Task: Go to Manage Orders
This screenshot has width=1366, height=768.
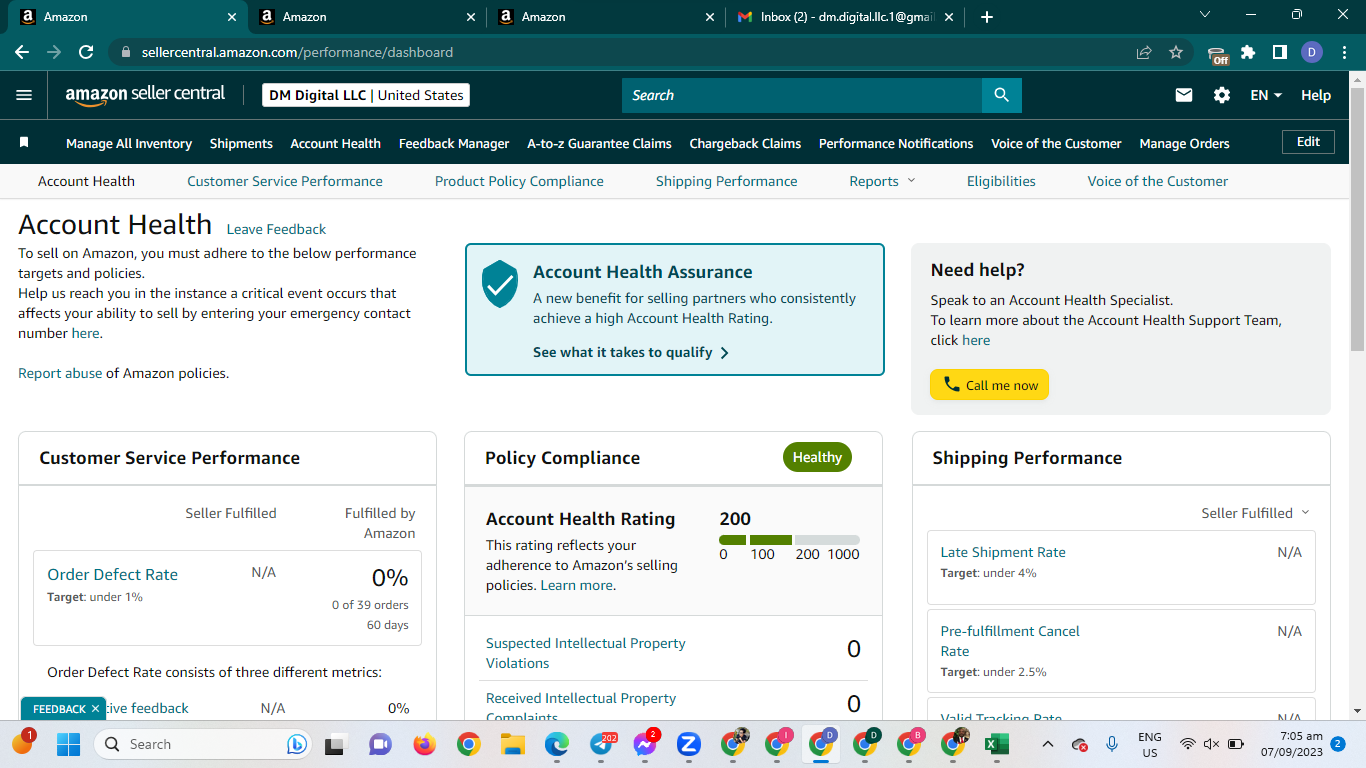Action: coord(1184,143)
